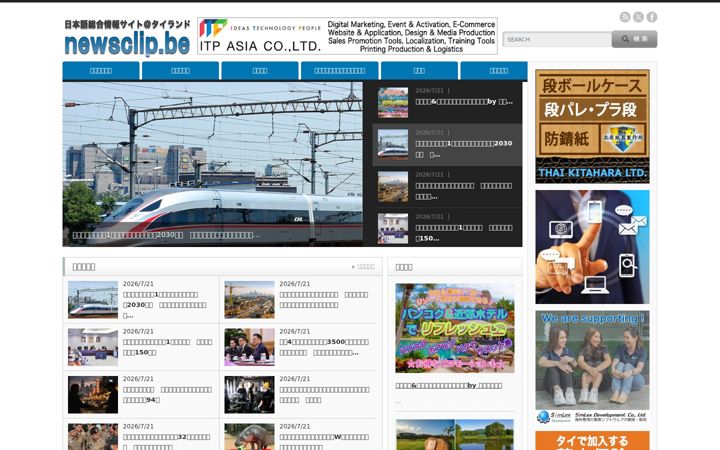Open the construction cranes skyline news thumbnail
720x450 pixels.
tap(249, 300)
